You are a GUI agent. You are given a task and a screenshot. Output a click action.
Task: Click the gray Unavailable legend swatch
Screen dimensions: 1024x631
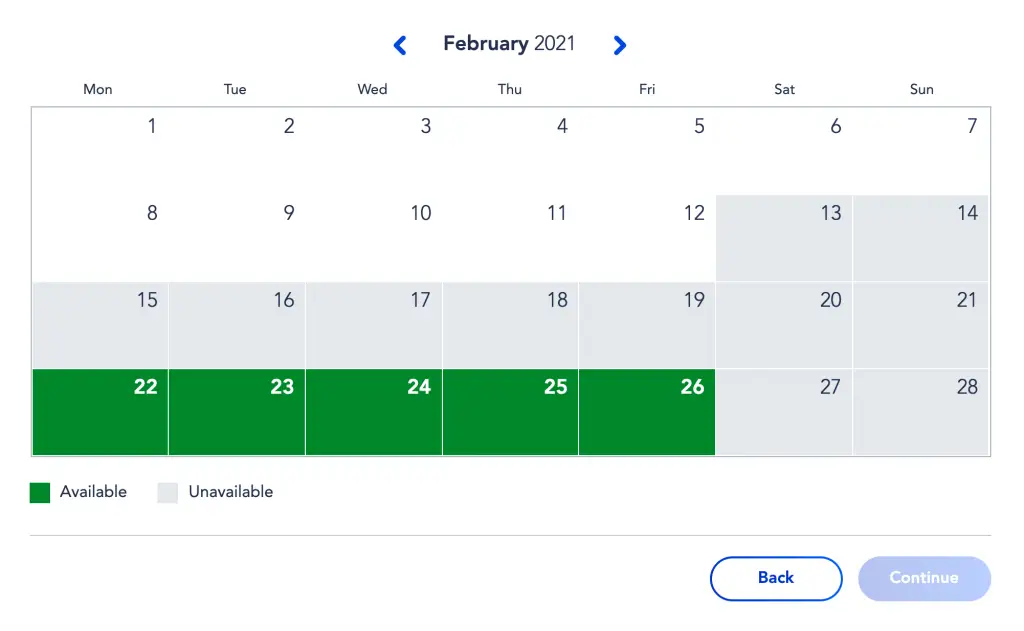(x=168, y=493)
